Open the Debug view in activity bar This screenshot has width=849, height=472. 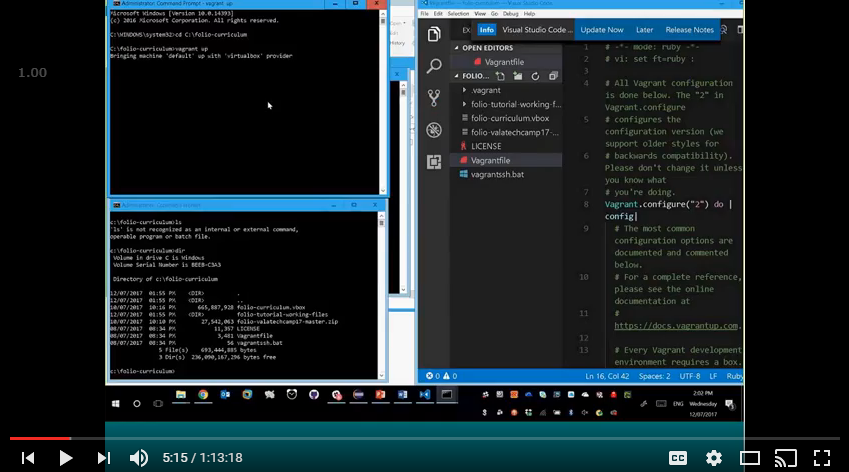point(434,130)
